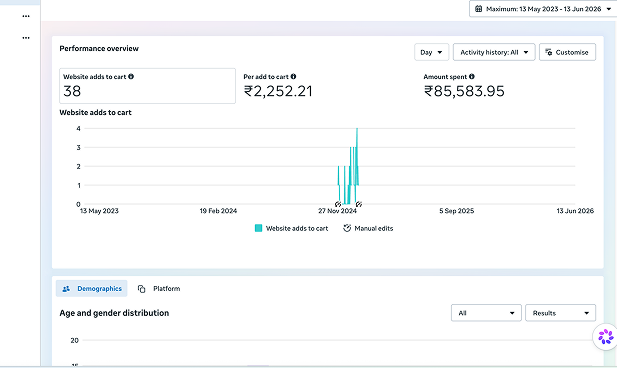Open the lower three-dot menu in sidebar
Image resolution: width=617 pixels, height=368 pixels.
click(x=26, y=38)
